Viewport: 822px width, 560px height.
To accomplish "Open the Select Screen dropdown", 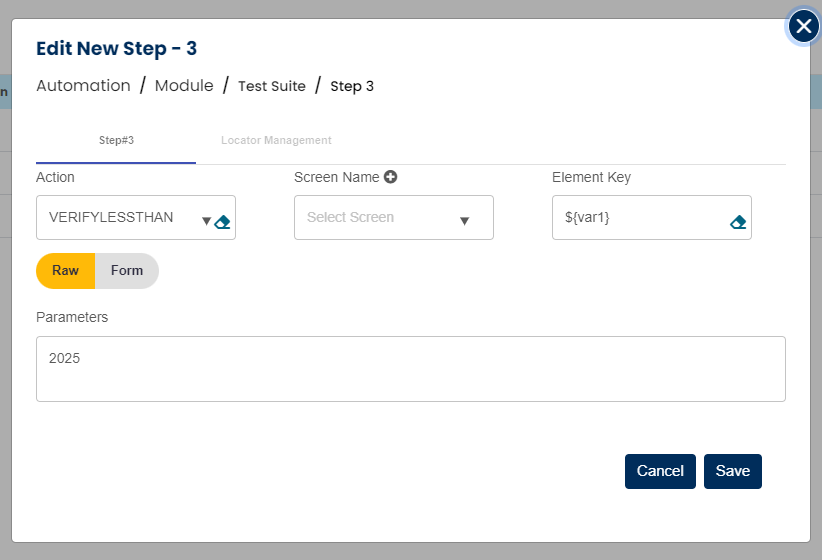I will pyautogui.click(x=380, y=218).
